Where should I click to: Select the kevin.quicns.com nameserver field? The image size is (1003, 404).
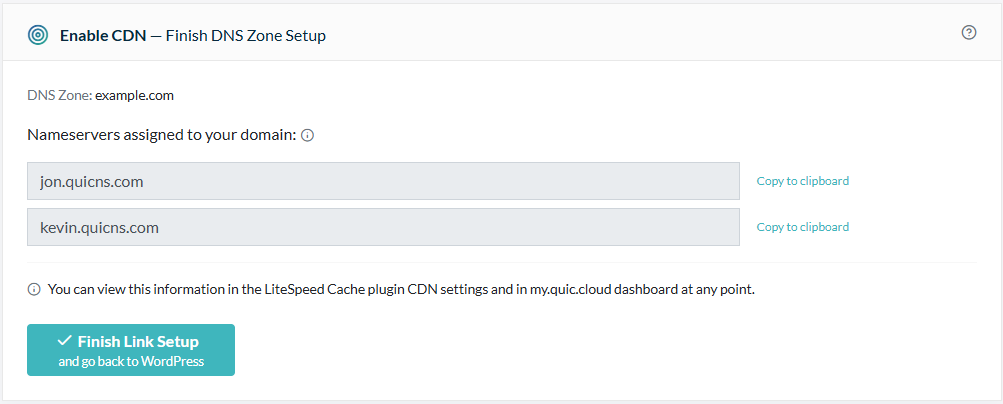coord(383,227)
